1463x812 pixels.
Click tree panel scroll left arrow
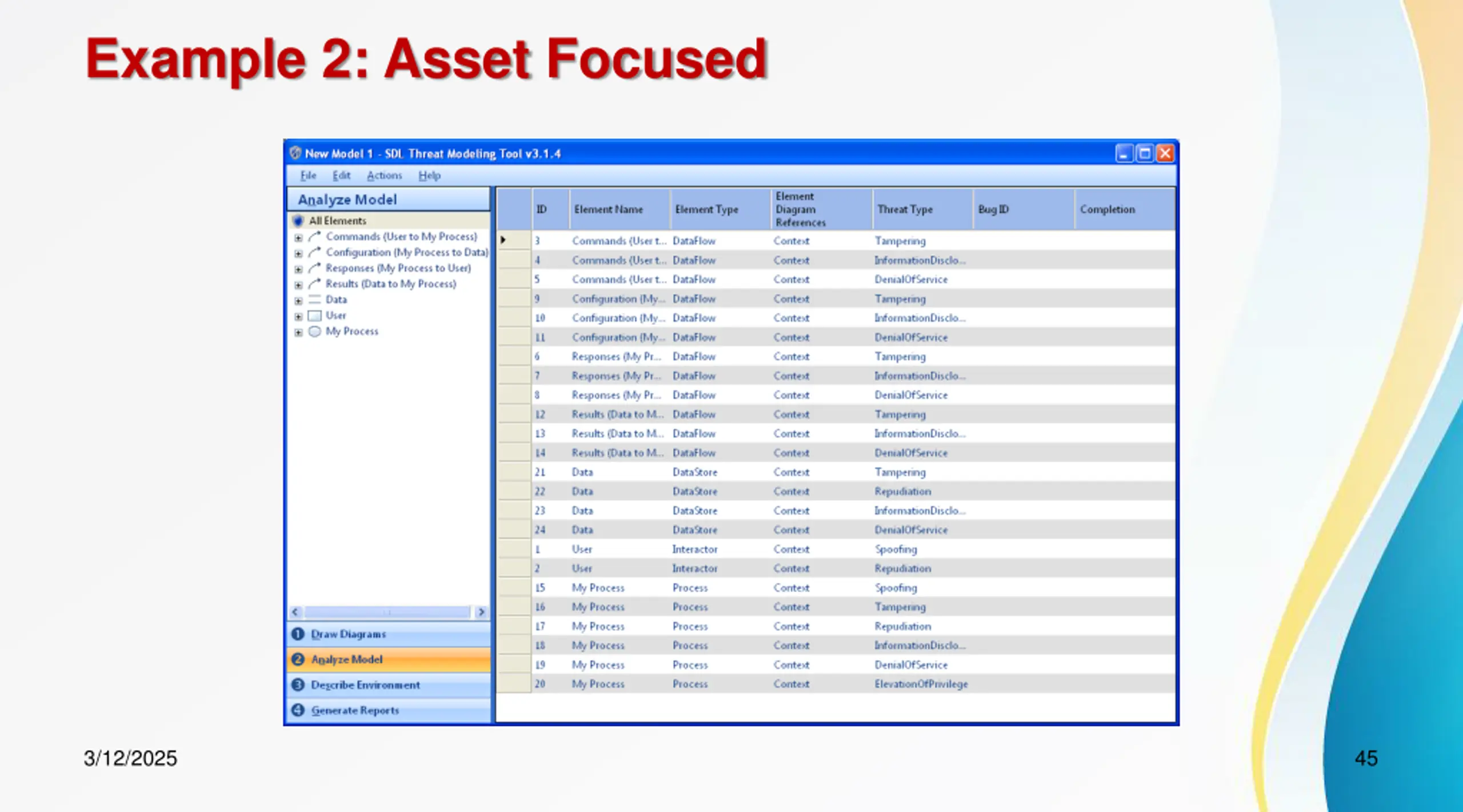coord(295,612)
